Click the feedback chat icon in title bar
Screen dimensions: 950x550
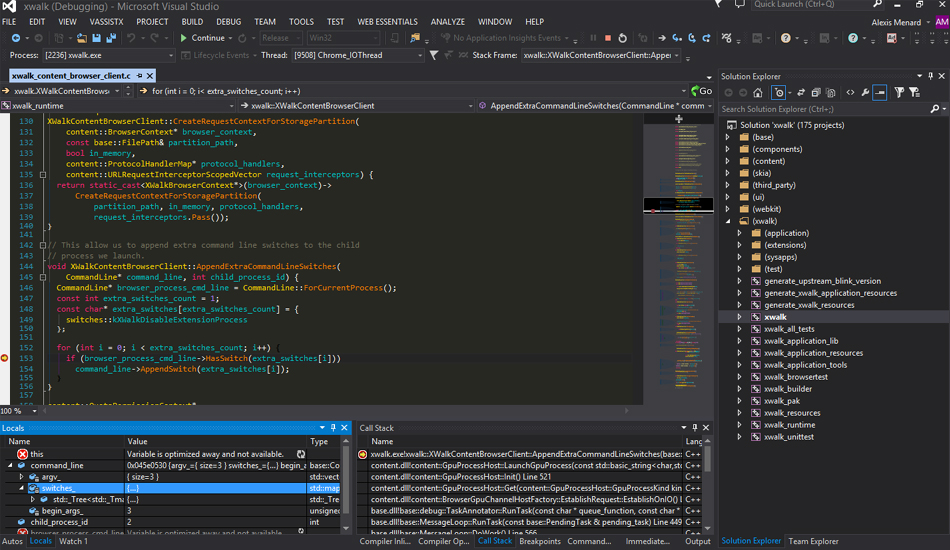click(740, 5)
